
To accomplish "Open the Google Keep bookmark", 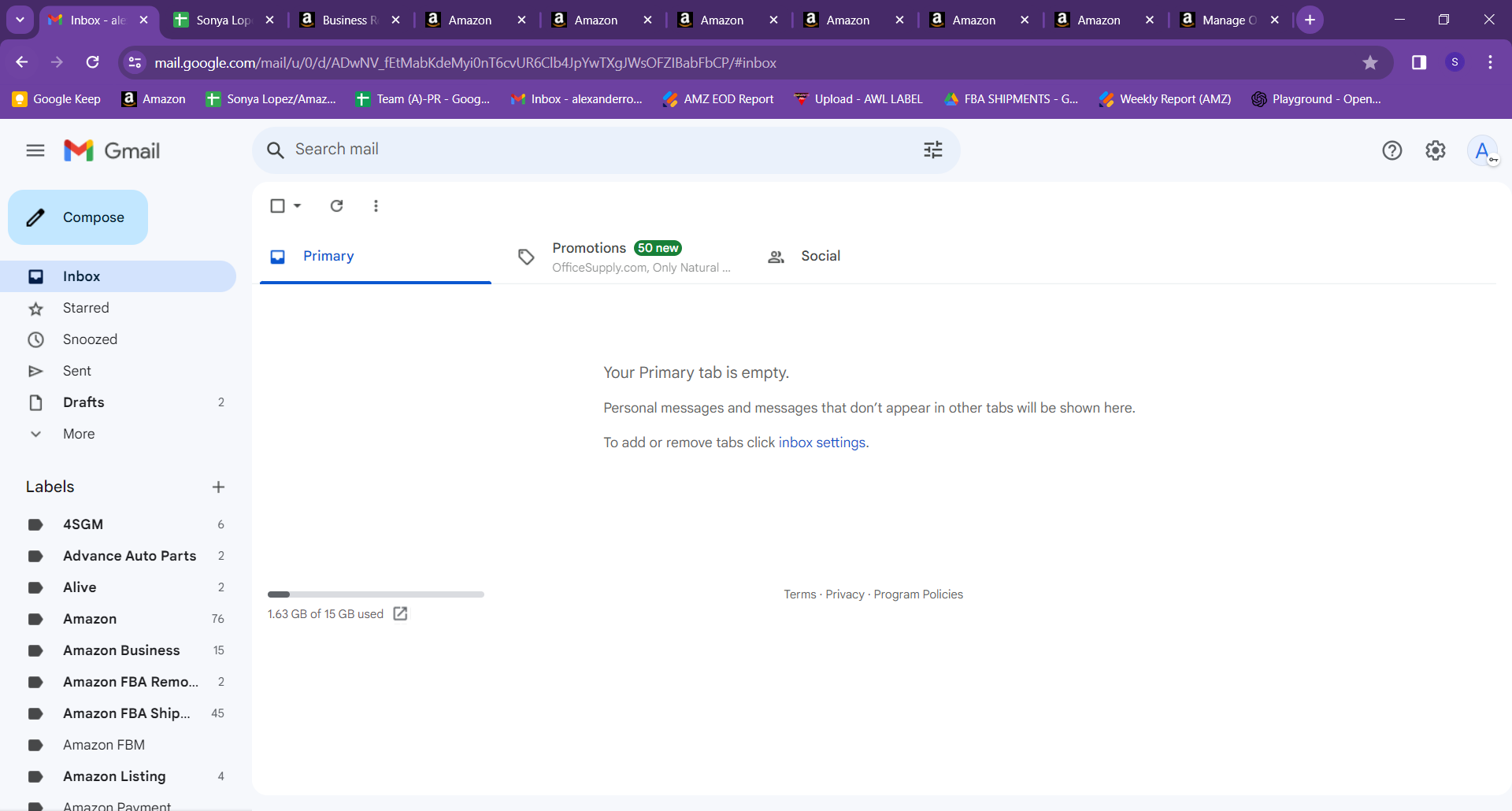I will (57, 99).
